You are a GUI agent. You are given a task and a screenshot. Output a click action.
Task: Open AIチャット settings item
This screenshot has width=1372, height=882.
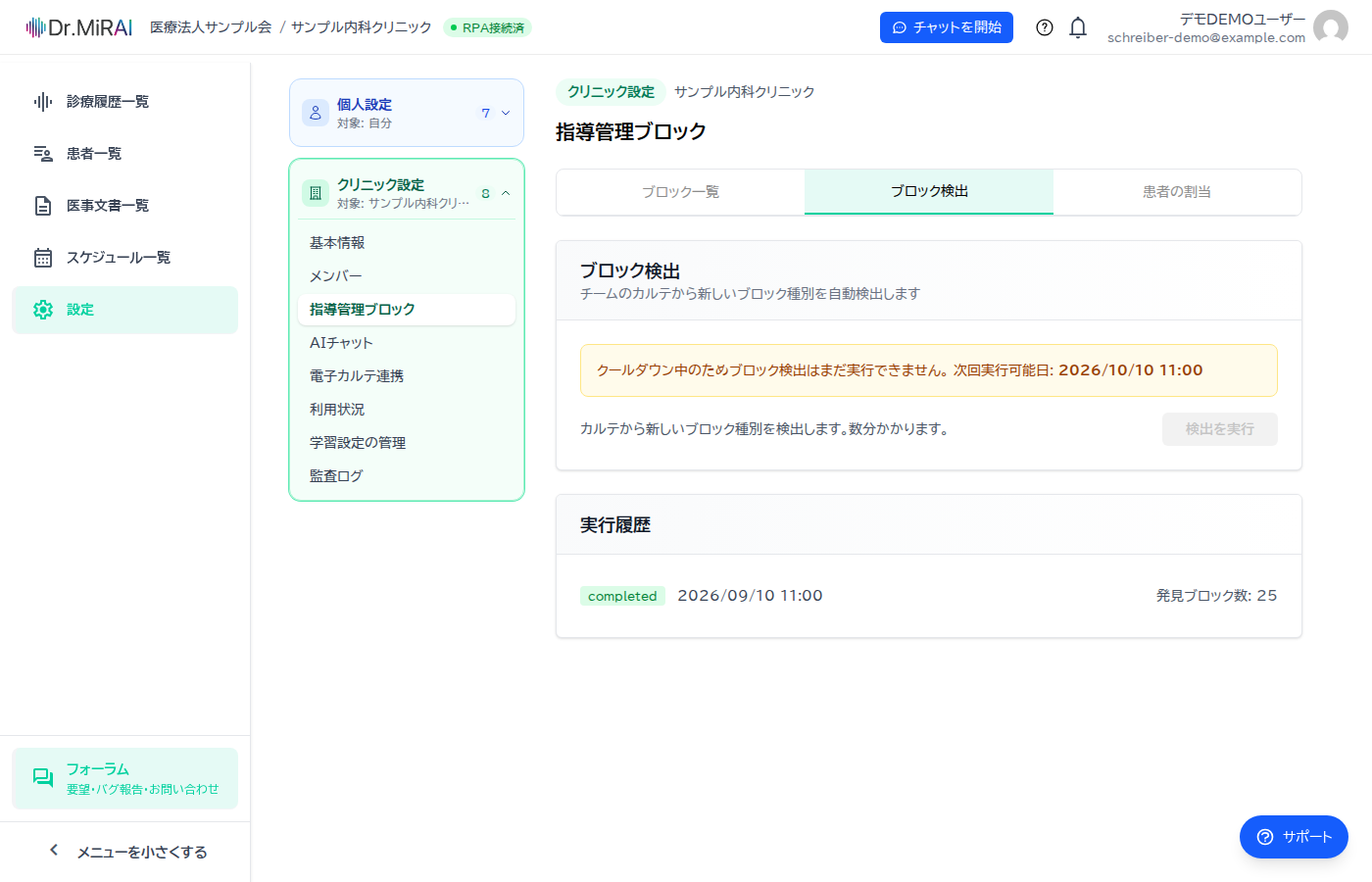click(407, 343)
